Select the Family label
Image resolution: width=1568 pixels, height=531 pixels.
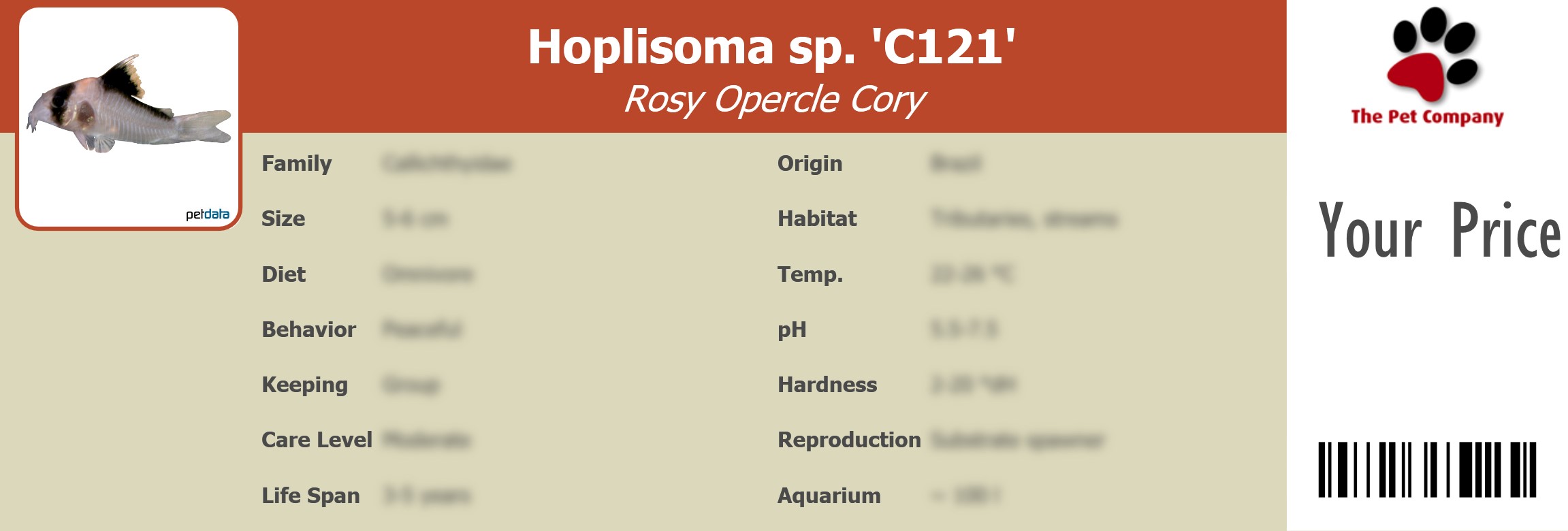(296, 164)
